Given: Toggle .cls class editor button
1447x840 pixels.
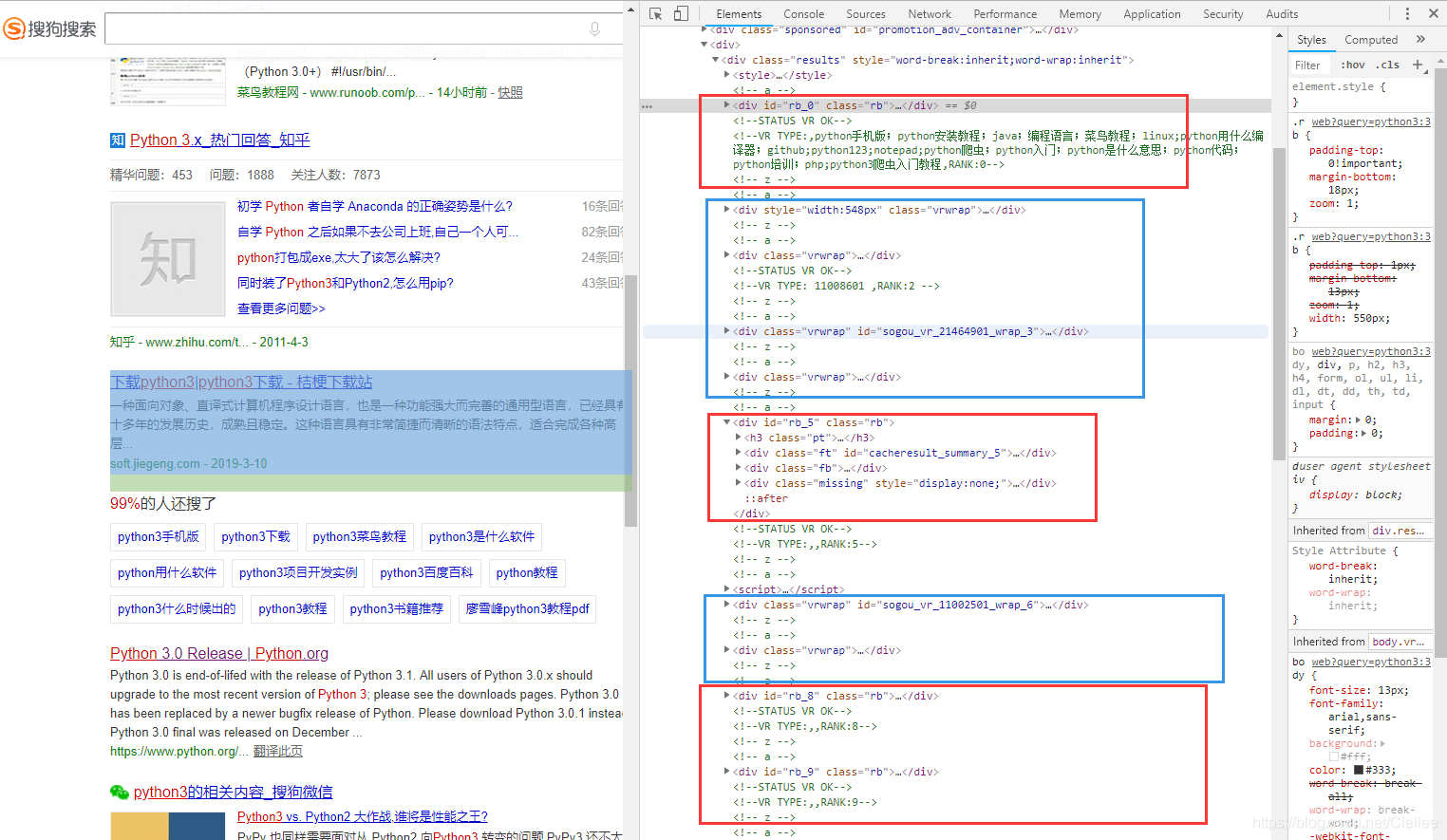Looking at the screenshot, I should pyautogui.click(x=1389, y=65).
